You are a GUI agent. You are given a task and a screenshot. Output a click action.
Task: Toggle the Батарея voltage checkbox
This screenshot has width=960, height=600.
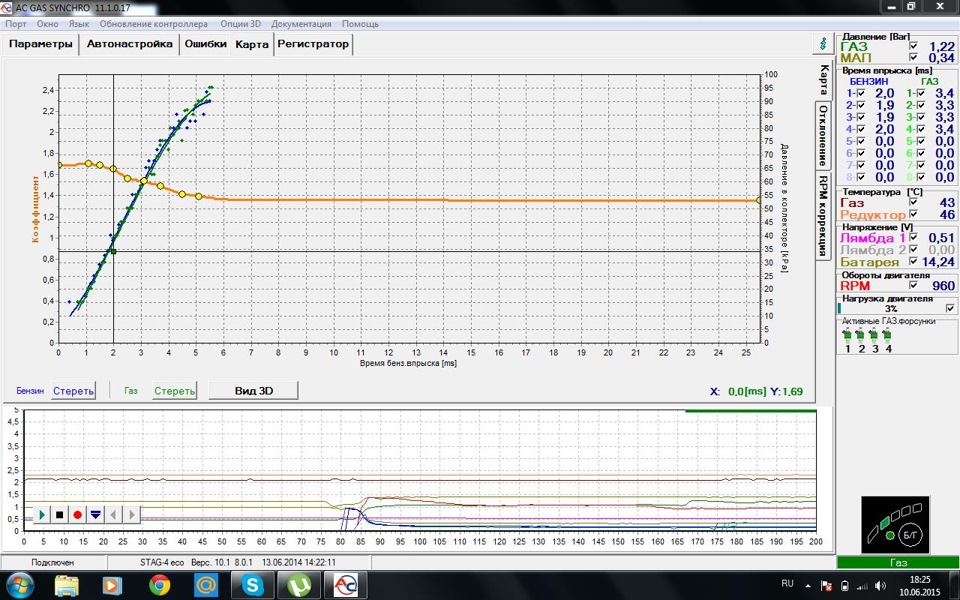(x=913, y=261)
